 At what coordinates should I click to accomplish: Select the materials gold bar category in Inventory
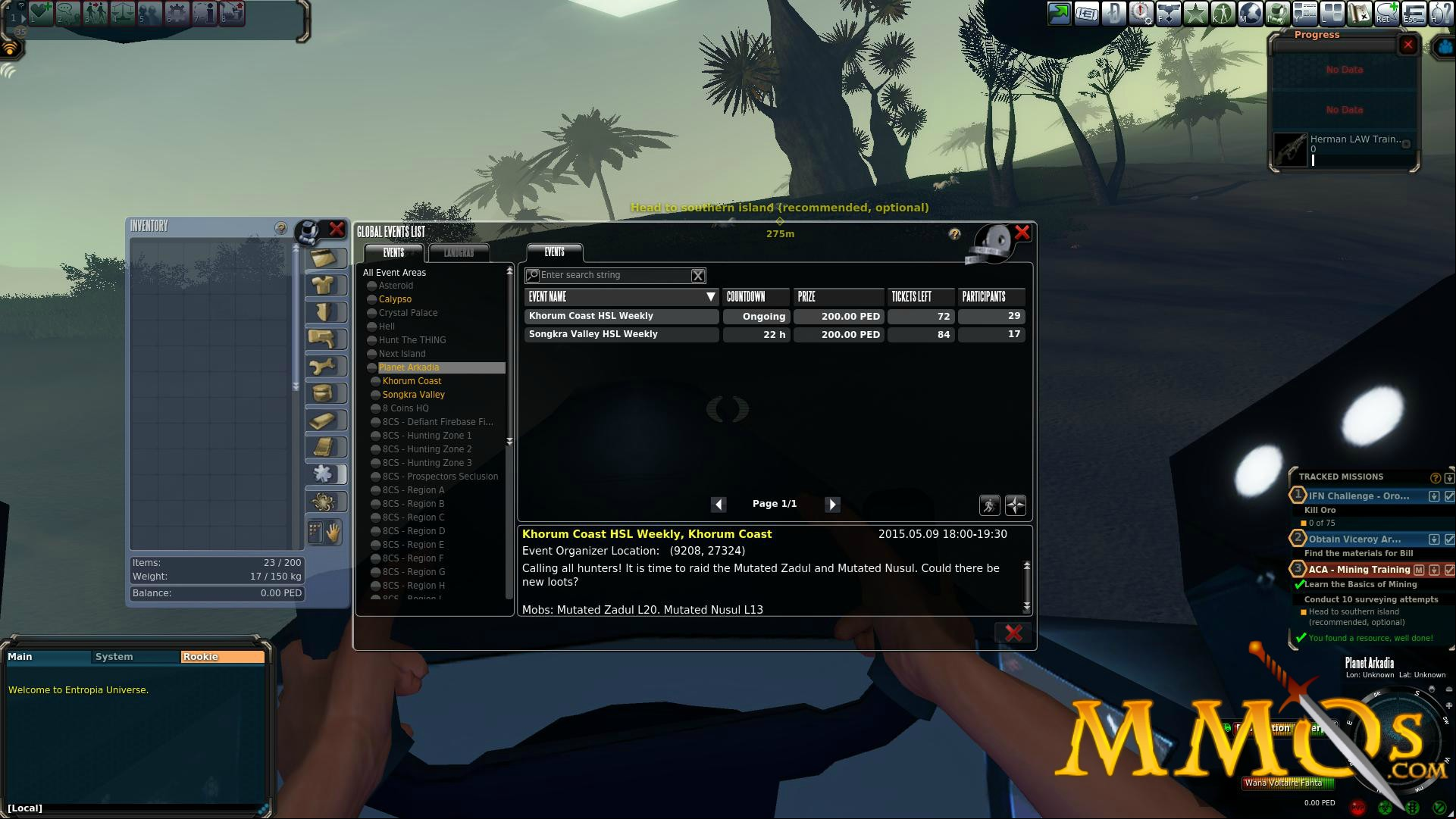pyautogui.click(x=325, y=421)
